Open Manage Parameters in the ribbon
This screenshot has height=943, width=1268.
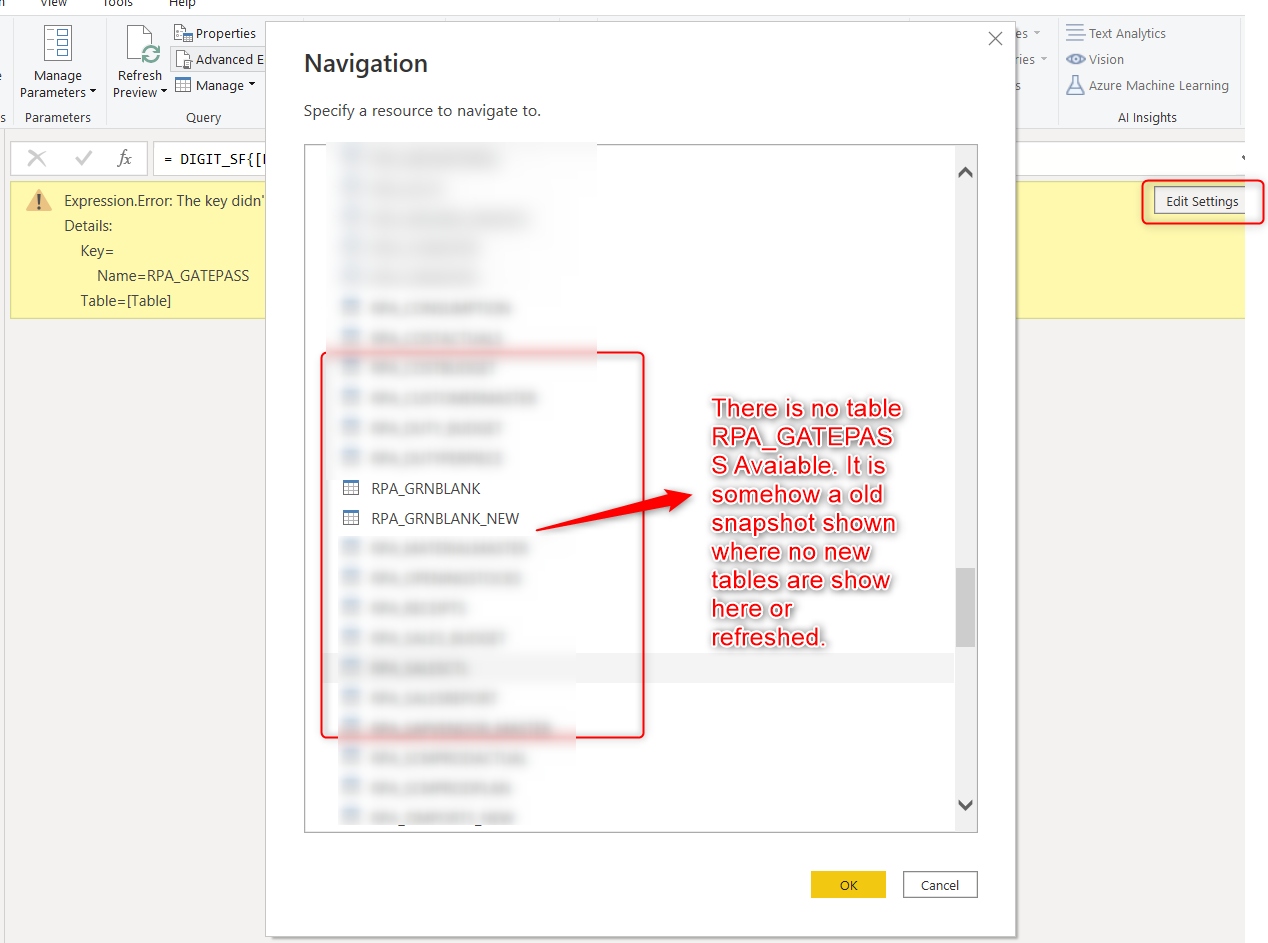pos(58,62)
